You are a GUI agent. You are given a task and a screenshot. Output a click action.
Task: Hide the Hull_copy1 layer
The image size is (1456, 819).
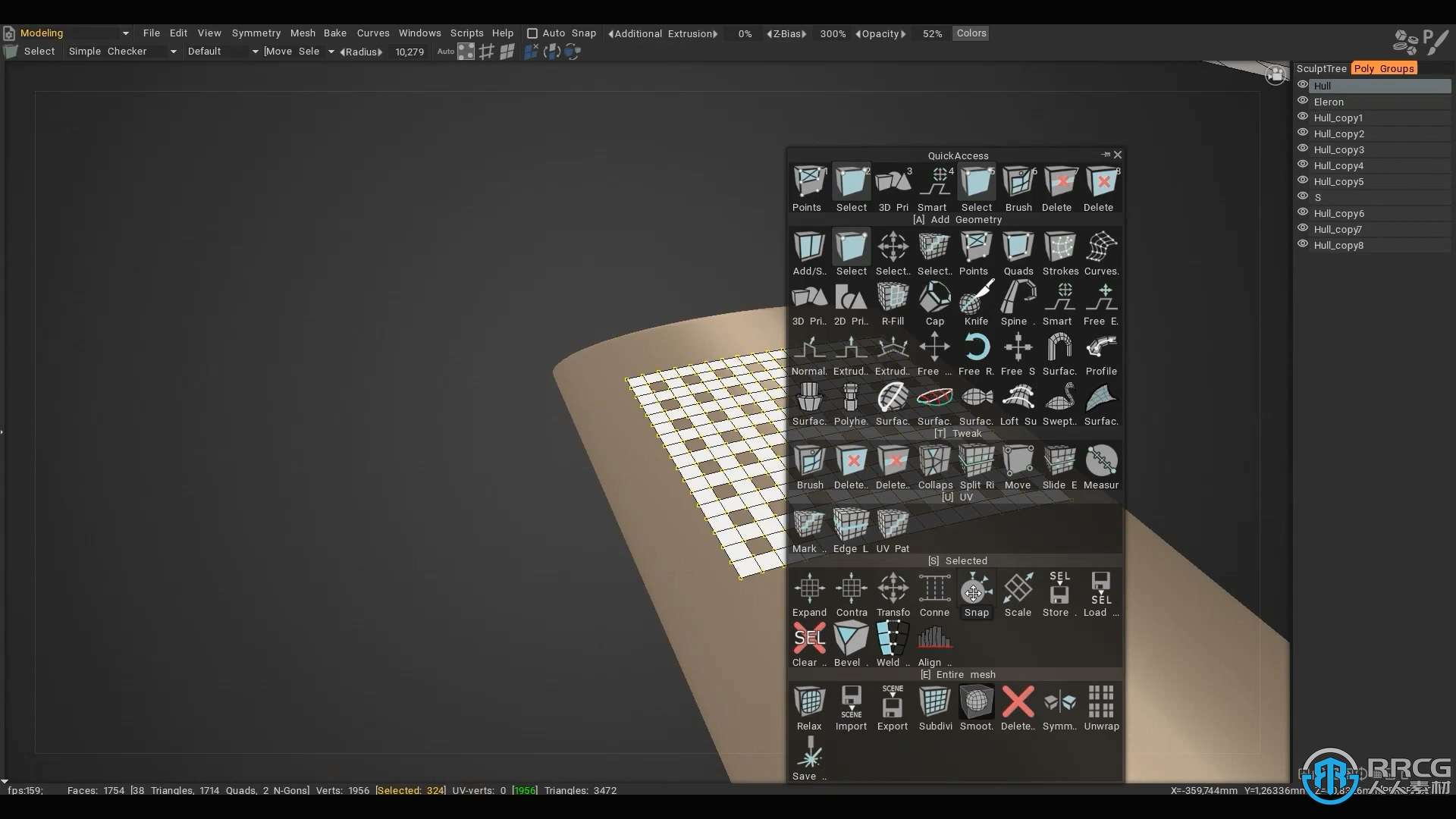click(x=1303, y=117)
